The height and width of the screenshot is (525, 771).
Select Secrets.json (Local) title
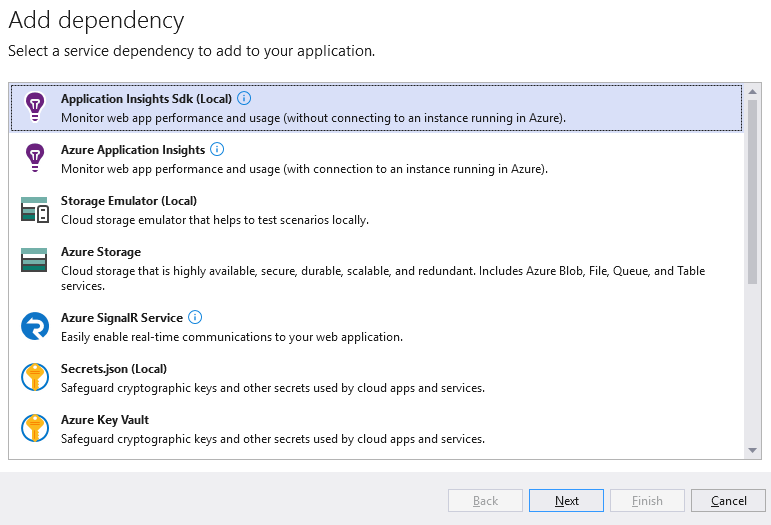114,369
